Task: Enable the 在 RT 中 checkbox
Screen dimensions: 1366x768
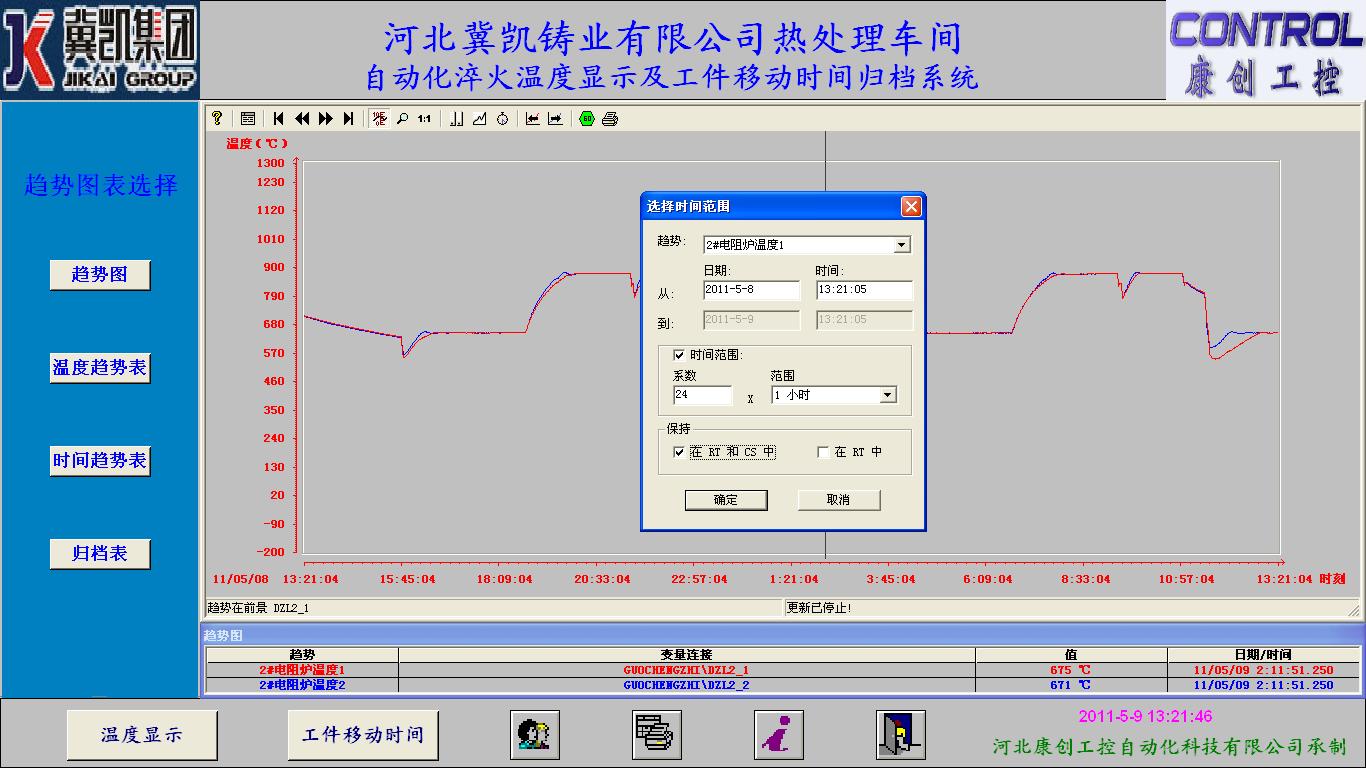Action: [823, 452]
